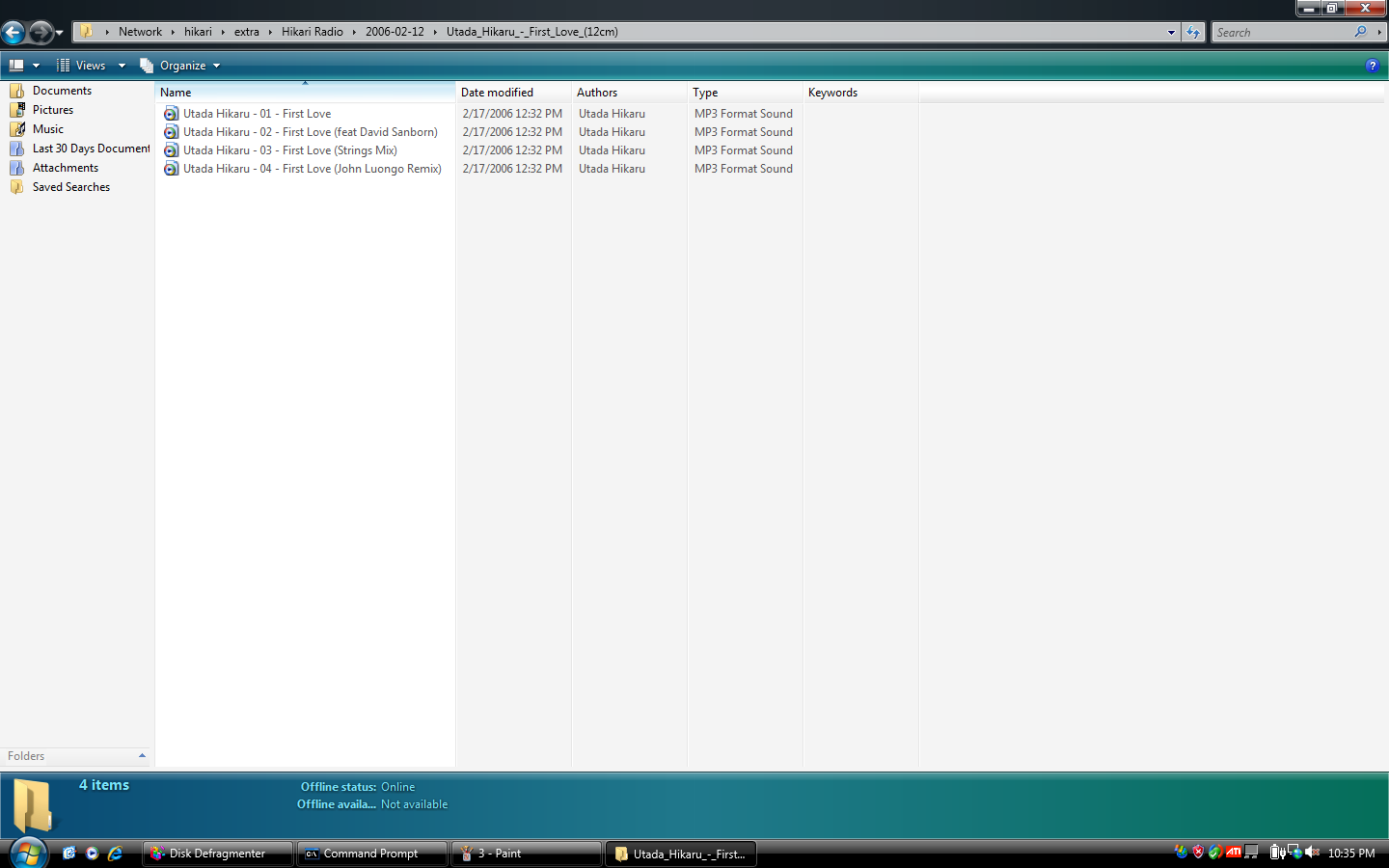Open the Music folder in Favorite Links
Image resolution: width=1389 pixels, height=868 pixels.
pyautogui.click(x=47, y=129)
